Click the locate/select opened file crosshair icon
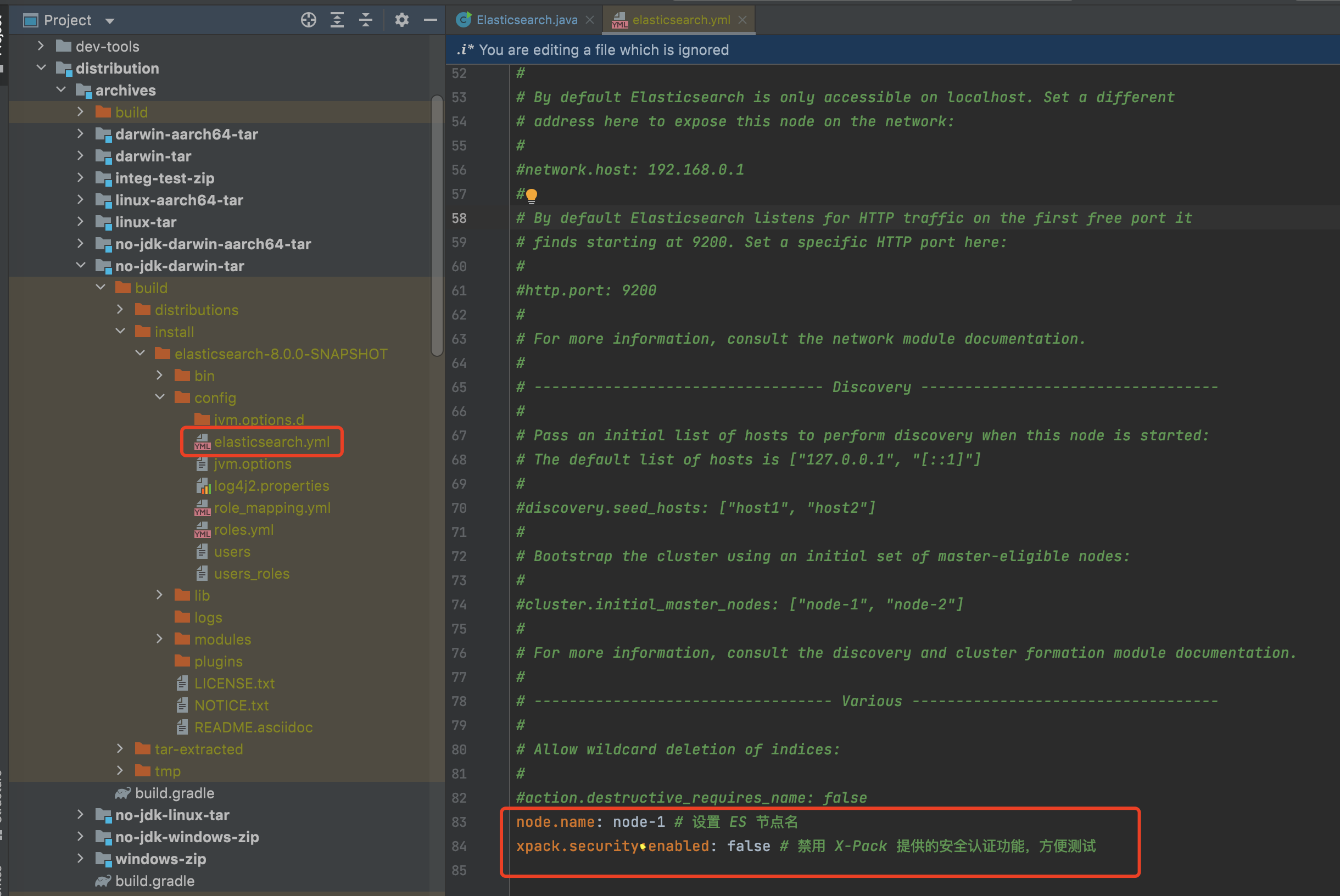Image resolution: width=1340 pixels, height=896 pixels. 309,20
